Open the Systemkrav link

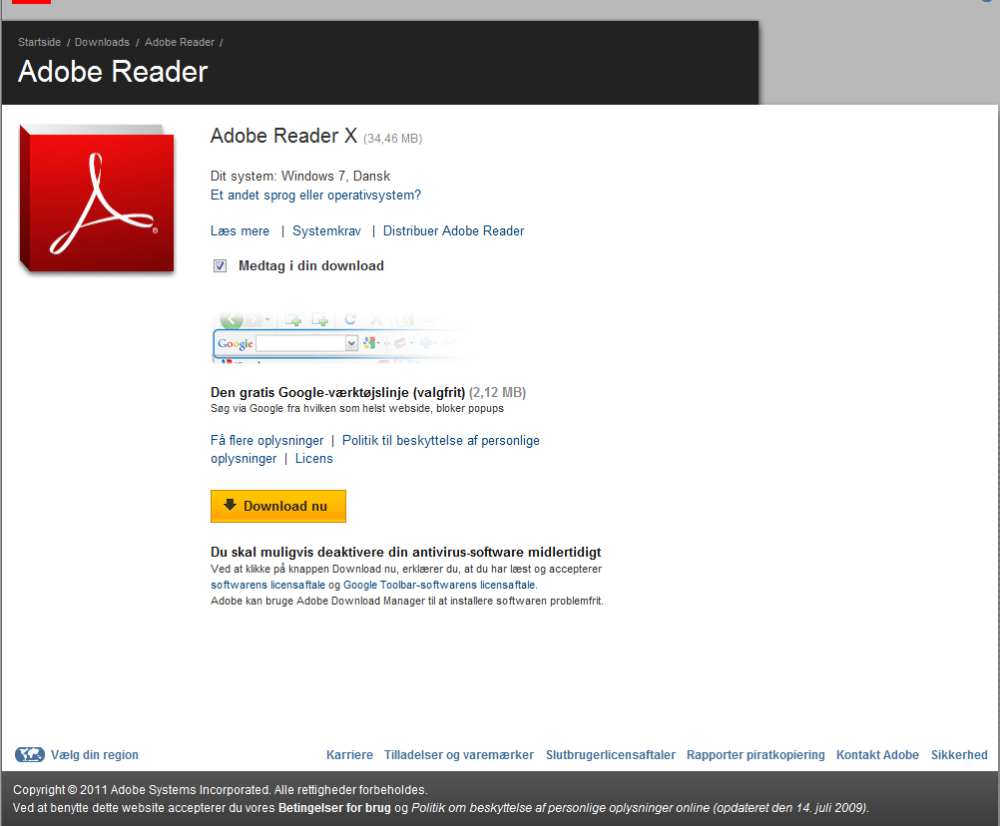[x=327, y=231]
